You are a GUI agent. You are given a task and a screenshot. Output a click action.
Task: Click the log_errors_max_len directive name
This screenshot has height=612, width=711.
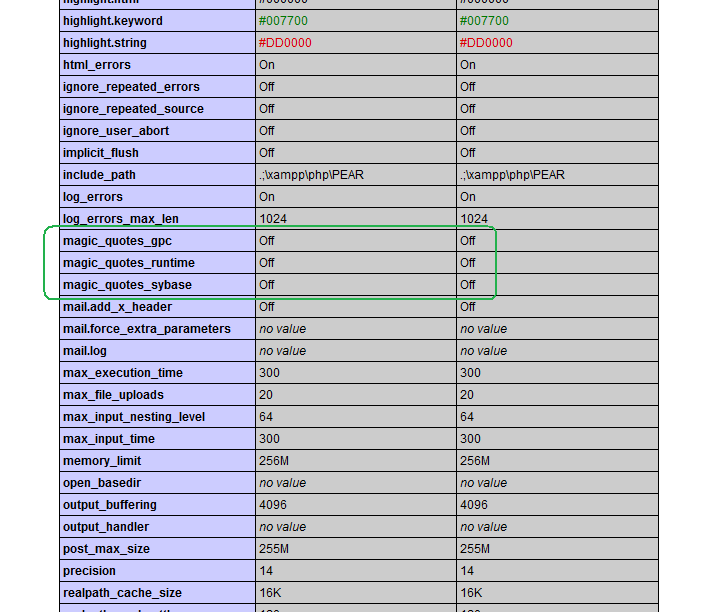(x=121, y=219)
